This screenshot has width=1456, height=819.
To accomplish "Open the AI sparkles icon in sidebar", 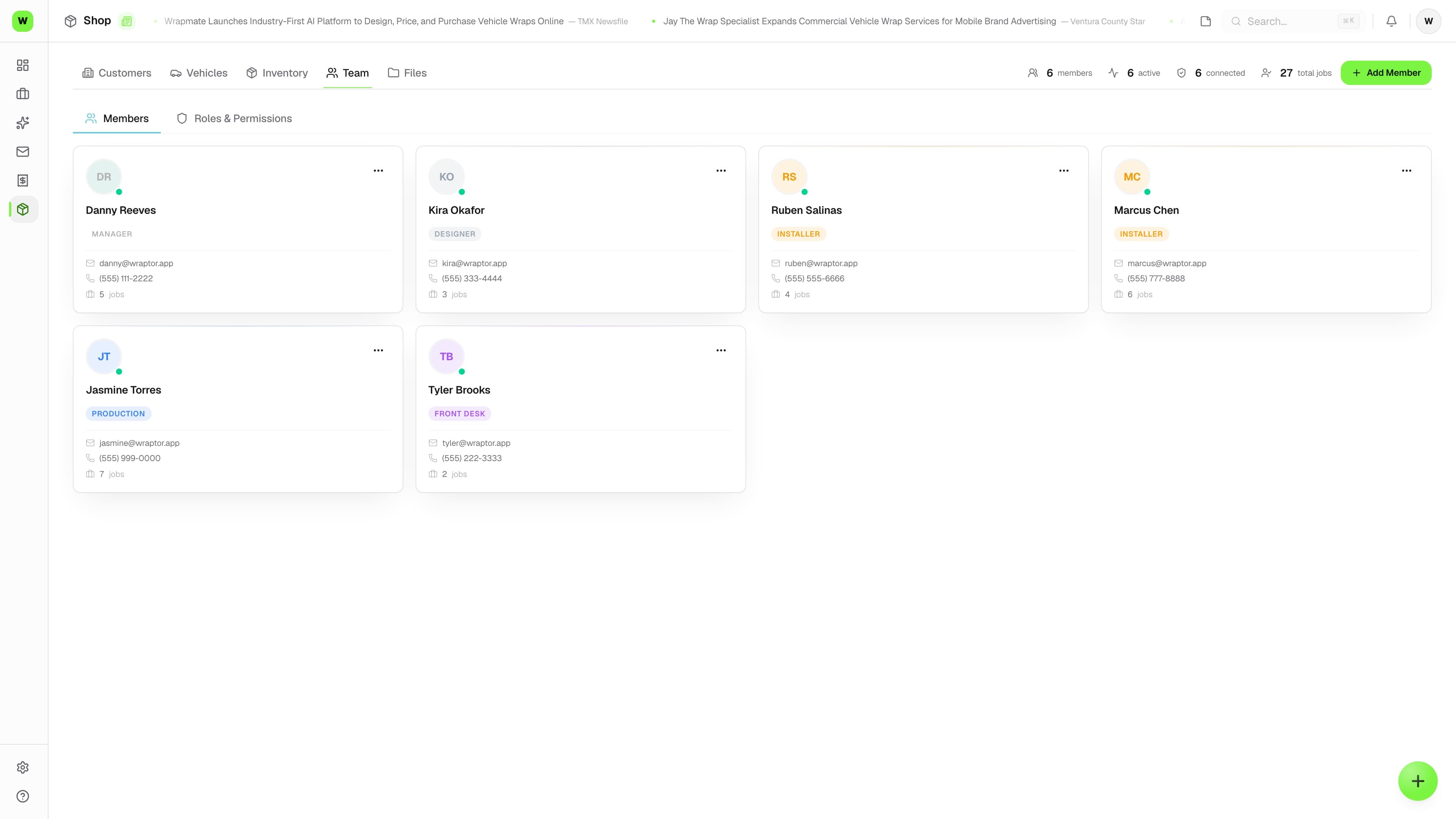I will 23,122.
